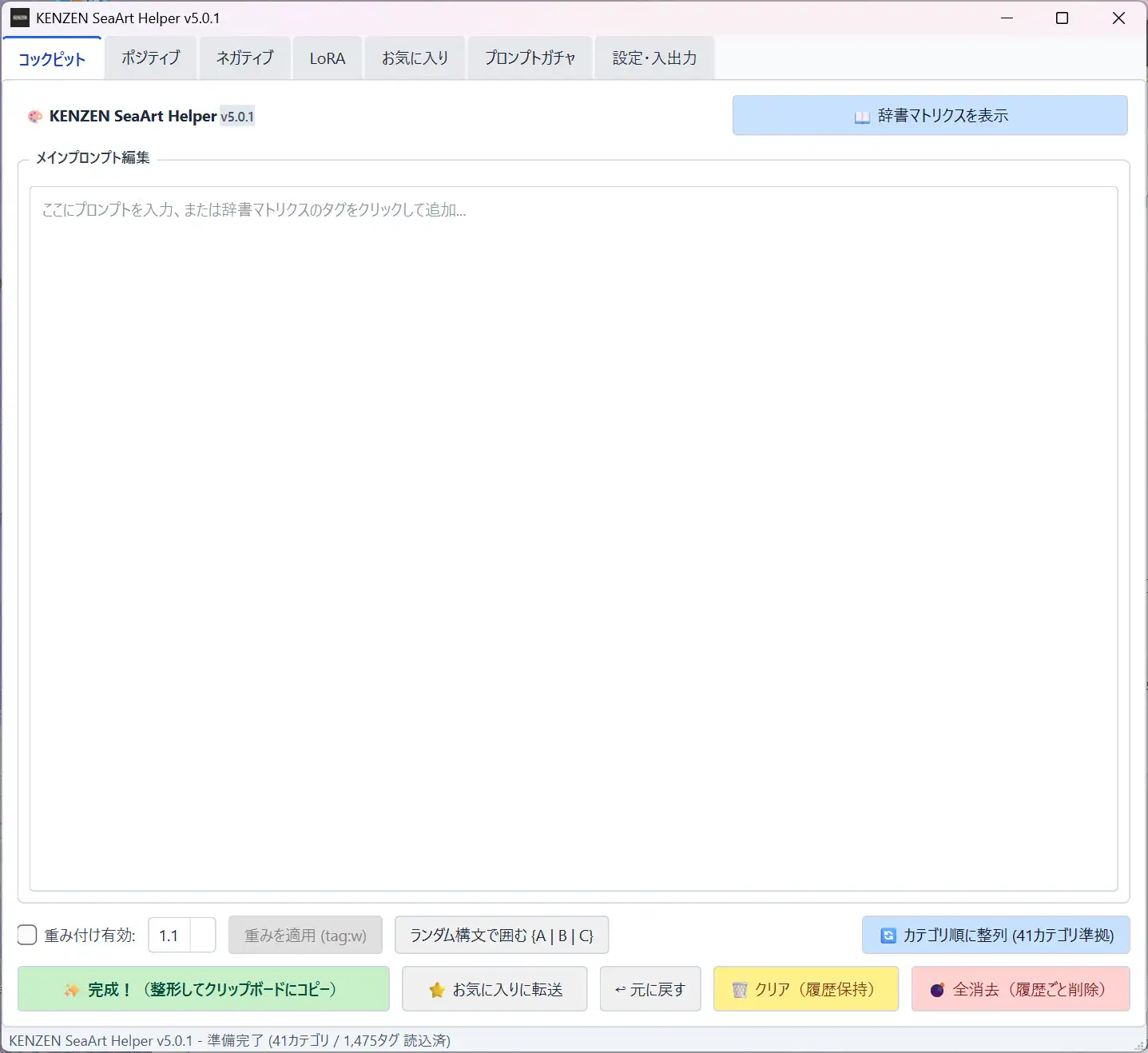
Task: Wrap with random syntax {A | B | C}
Action: click(502, 935)
